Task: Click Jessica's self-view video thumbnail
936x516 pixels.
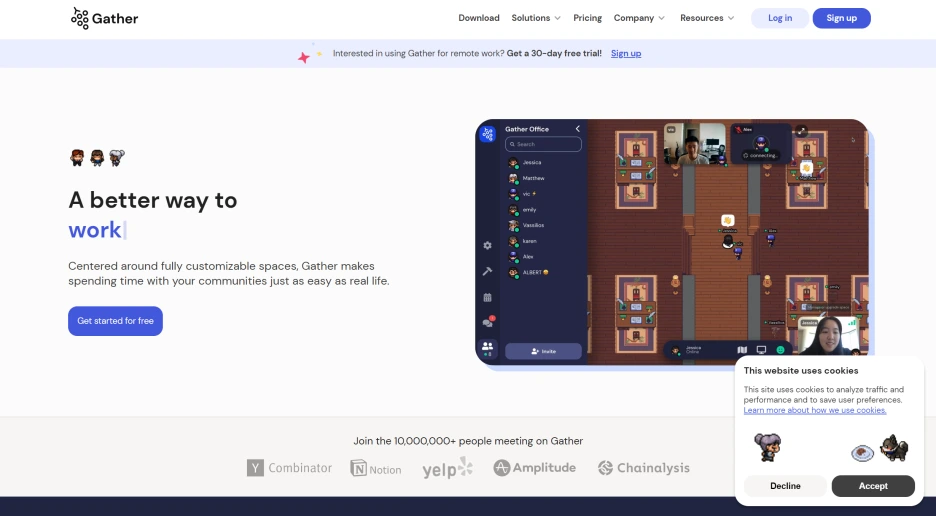Action: coord(829,336)
